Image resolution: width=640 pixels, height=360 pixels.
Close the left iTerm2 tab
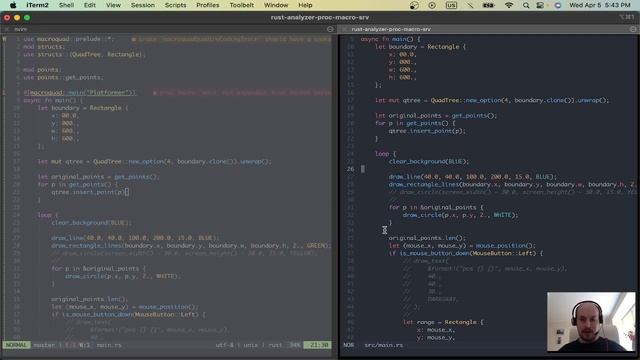(x=7, y=29)
